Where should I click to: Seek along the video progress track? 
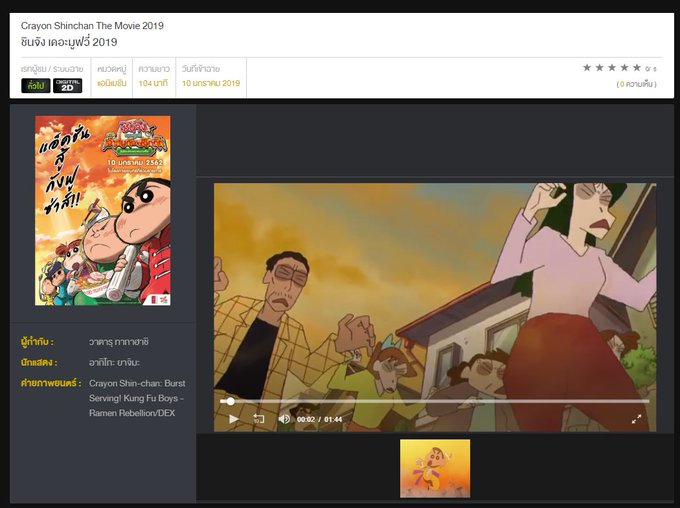point(435,401)
